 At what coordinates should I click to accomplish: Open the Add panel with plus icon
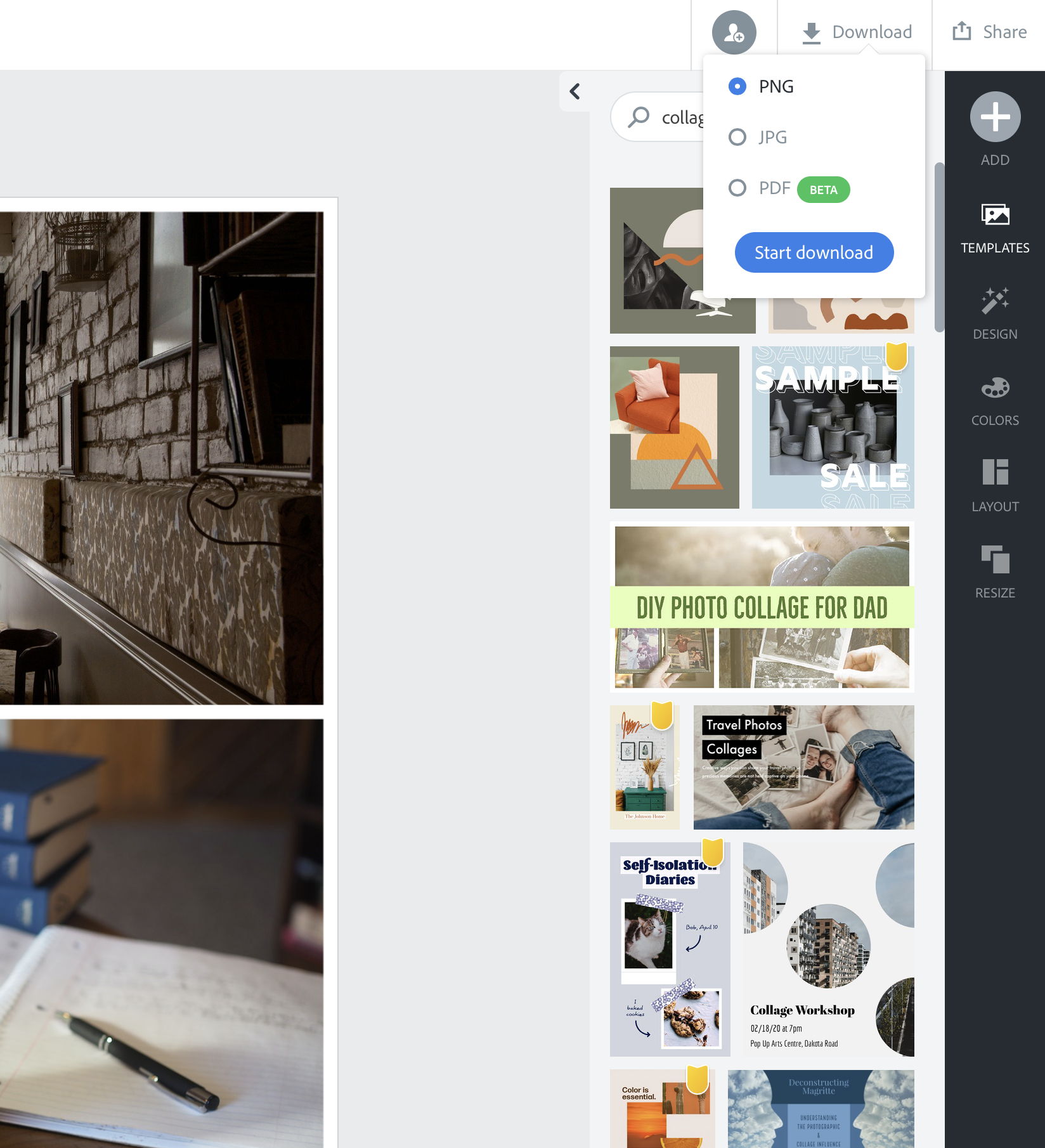point(994,117)
